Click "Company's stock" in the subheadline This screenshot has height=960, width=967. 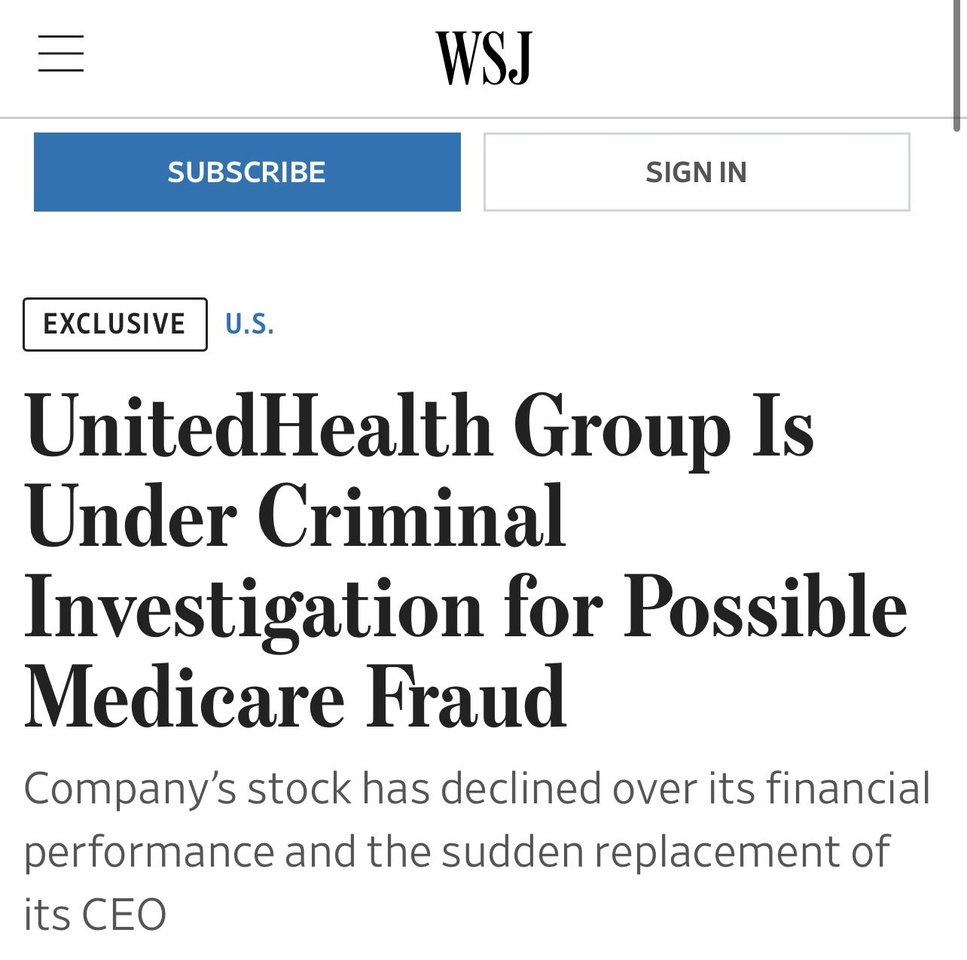[x=187, y=790]
